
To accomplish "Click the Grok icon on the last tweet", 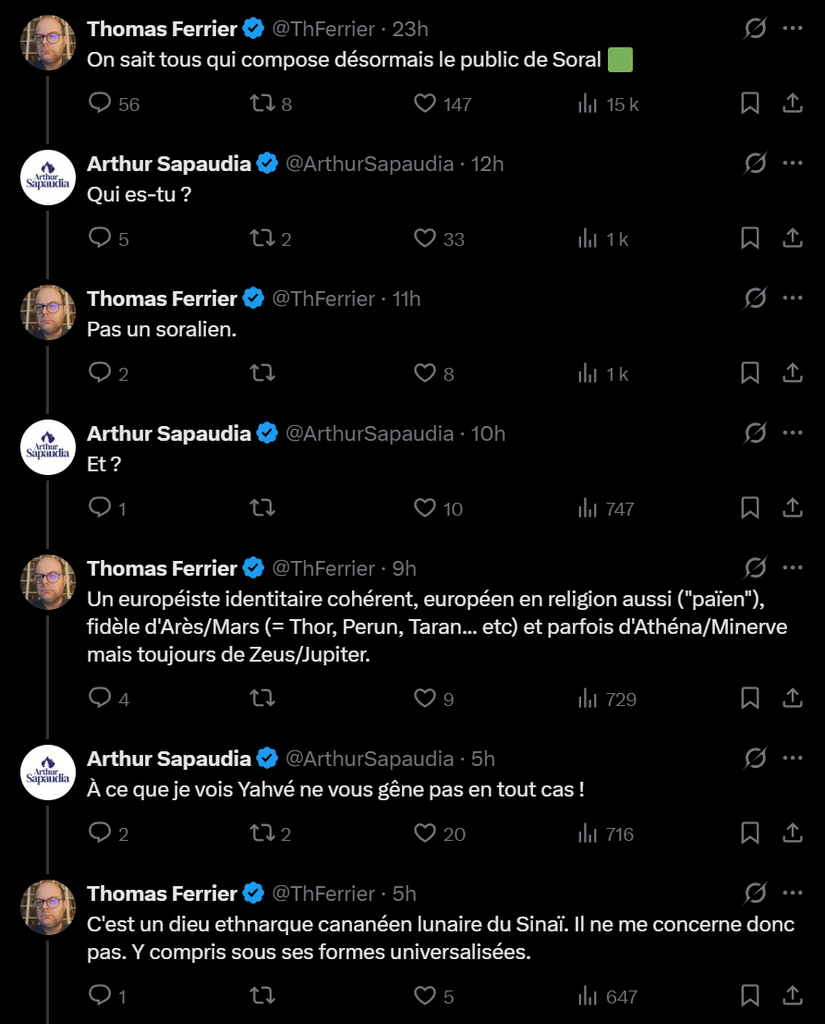I will [756, 893].
